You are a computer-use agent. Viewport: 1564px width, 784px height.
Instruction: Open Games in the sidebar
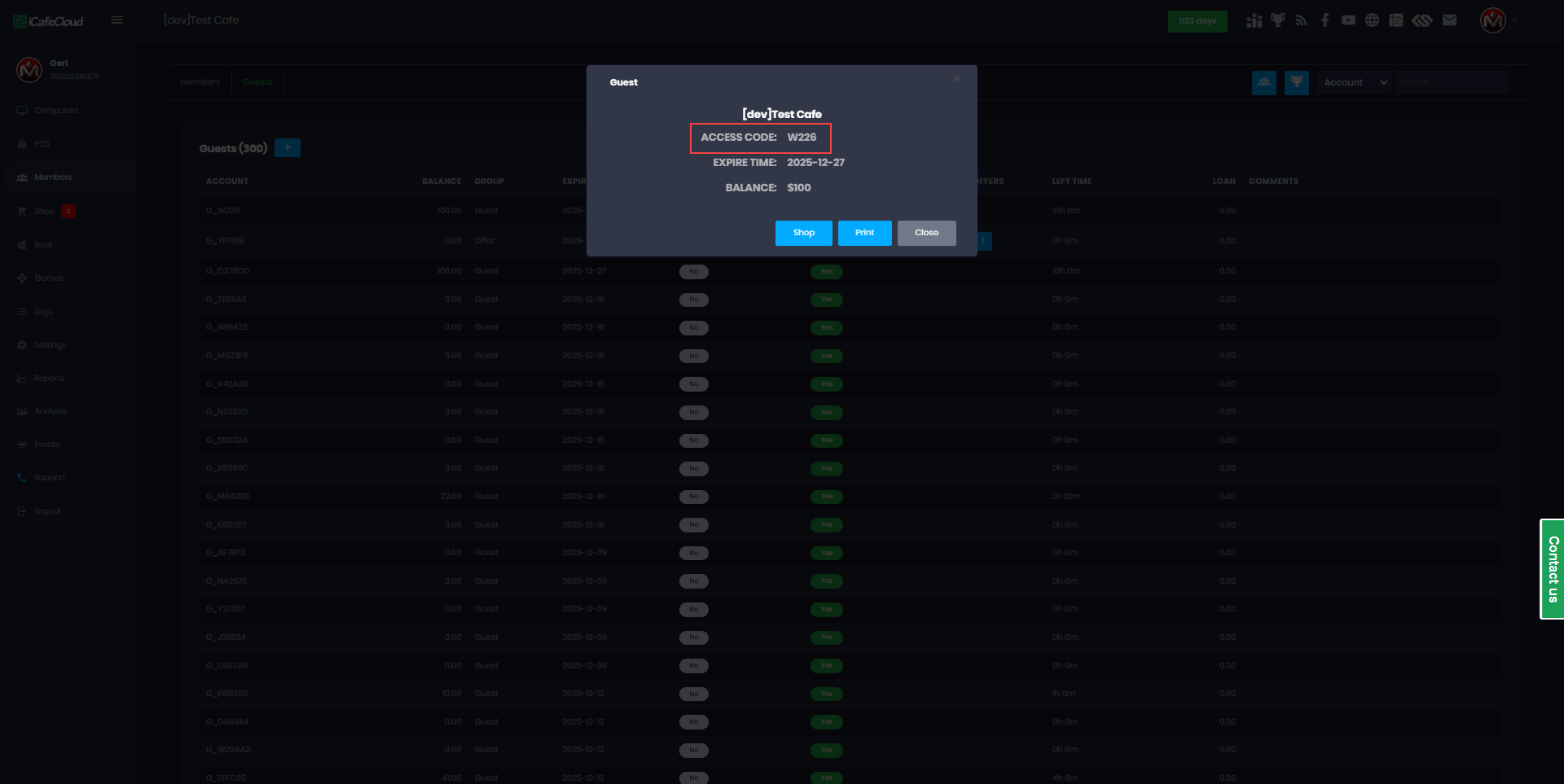point(48,278)
